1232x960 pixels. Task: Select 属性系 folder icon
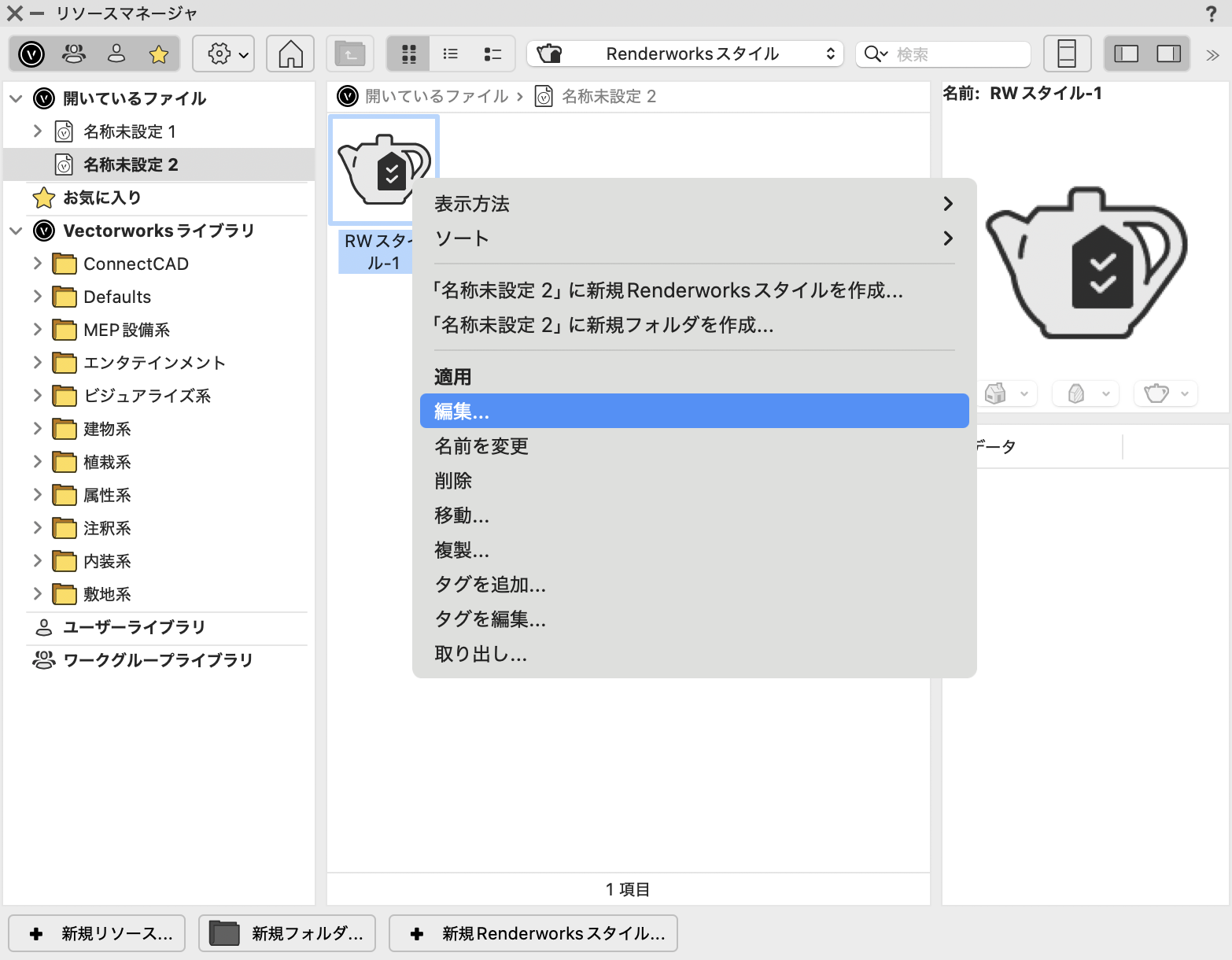click(65, 495)
